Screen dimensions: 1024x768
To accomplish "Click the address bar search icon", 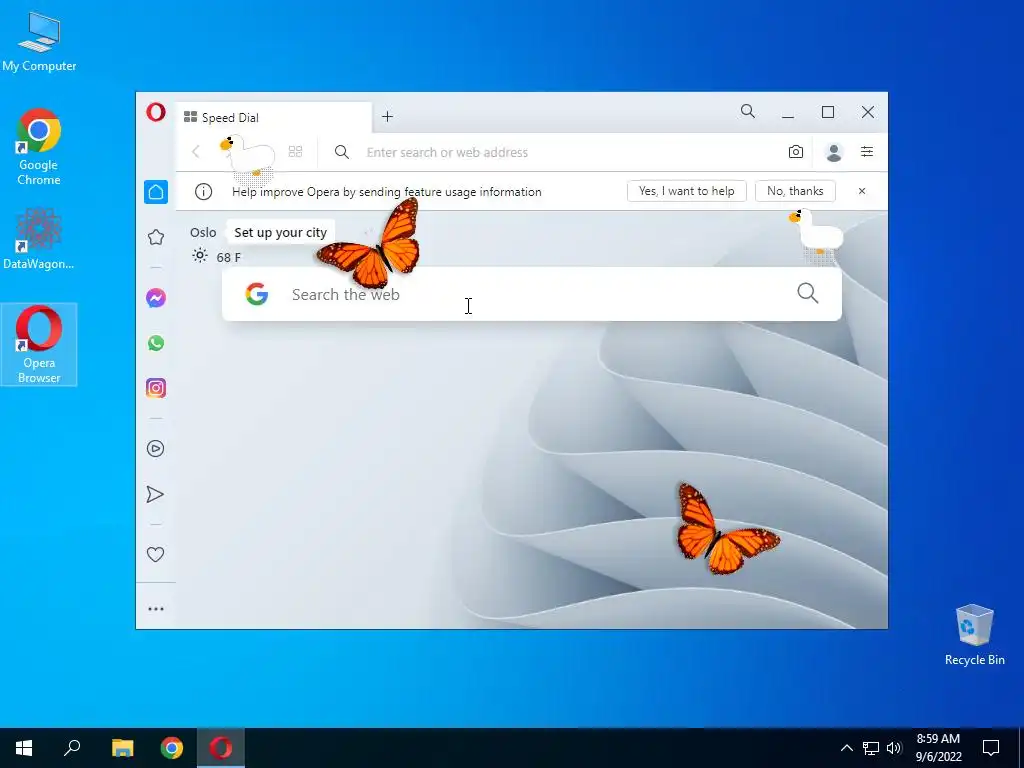I will [x=342, y=152].
